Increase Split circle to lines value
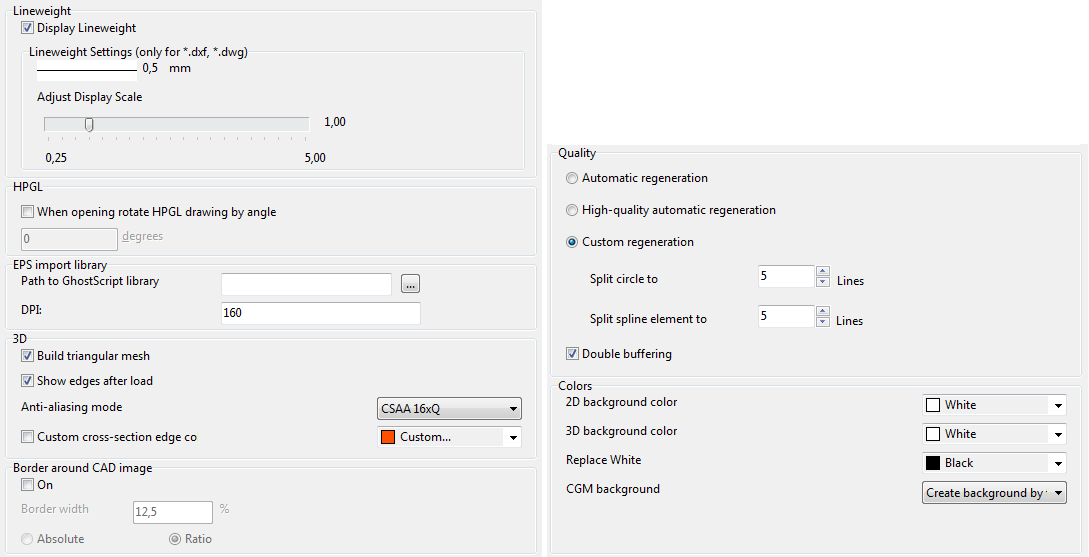The width and height of the screenshot is (1089, 557). (x=823, y=271)
